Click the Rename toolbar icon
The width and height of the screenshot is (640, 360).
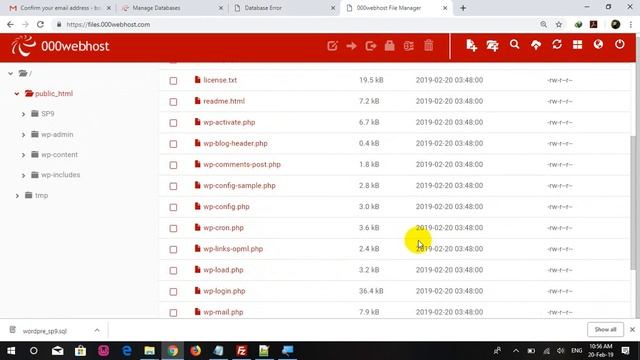coord(409,46)
